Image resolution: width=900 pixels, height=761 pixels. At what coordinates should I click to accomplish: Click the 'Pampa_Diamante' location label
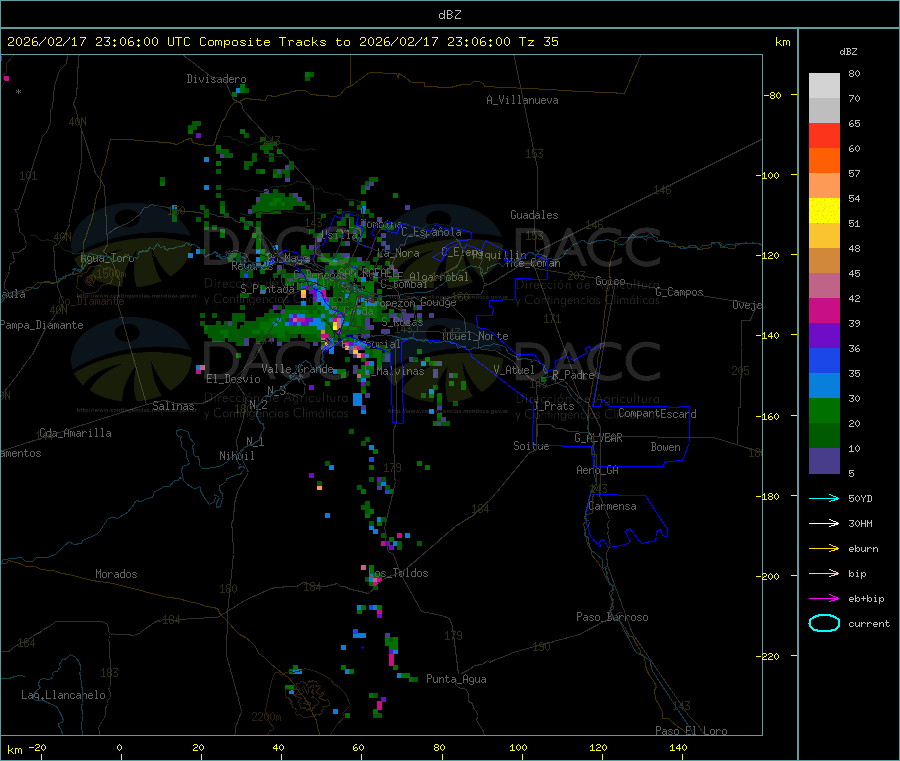[41, 325]
